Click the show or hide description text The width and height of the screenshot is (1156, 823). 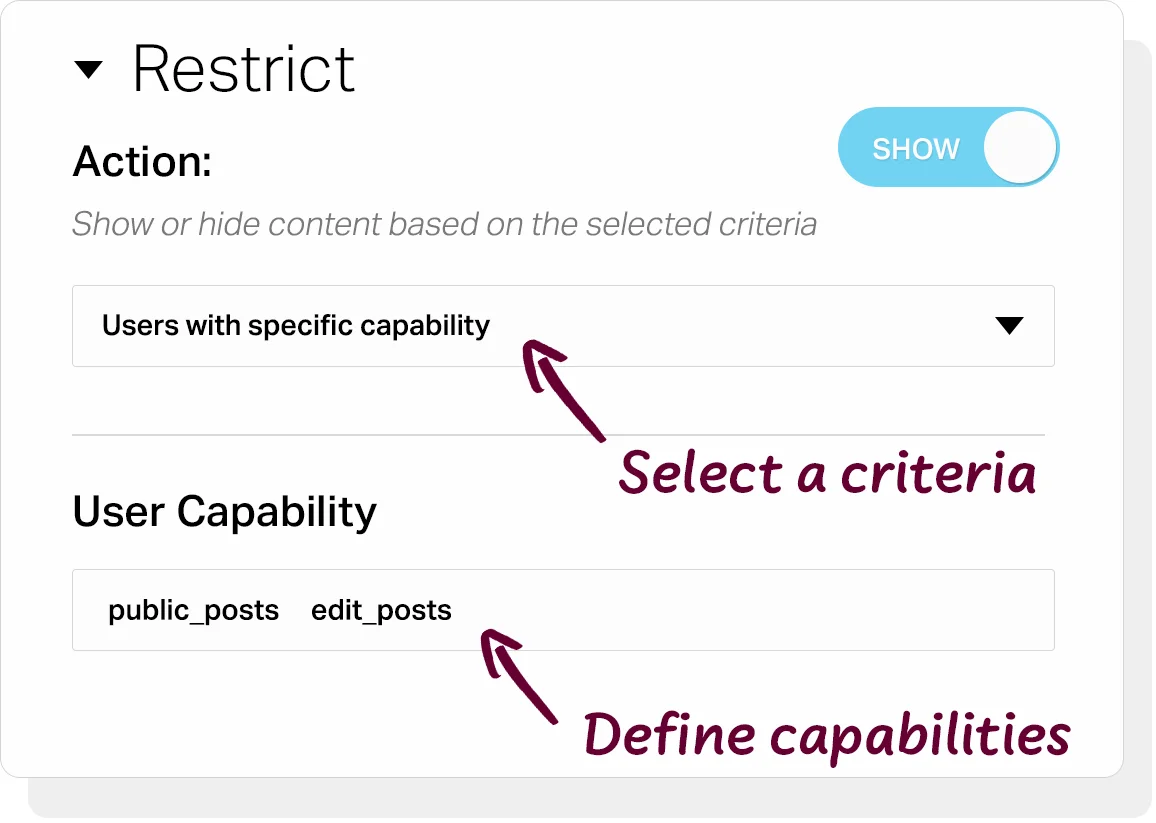pos(444,224)
